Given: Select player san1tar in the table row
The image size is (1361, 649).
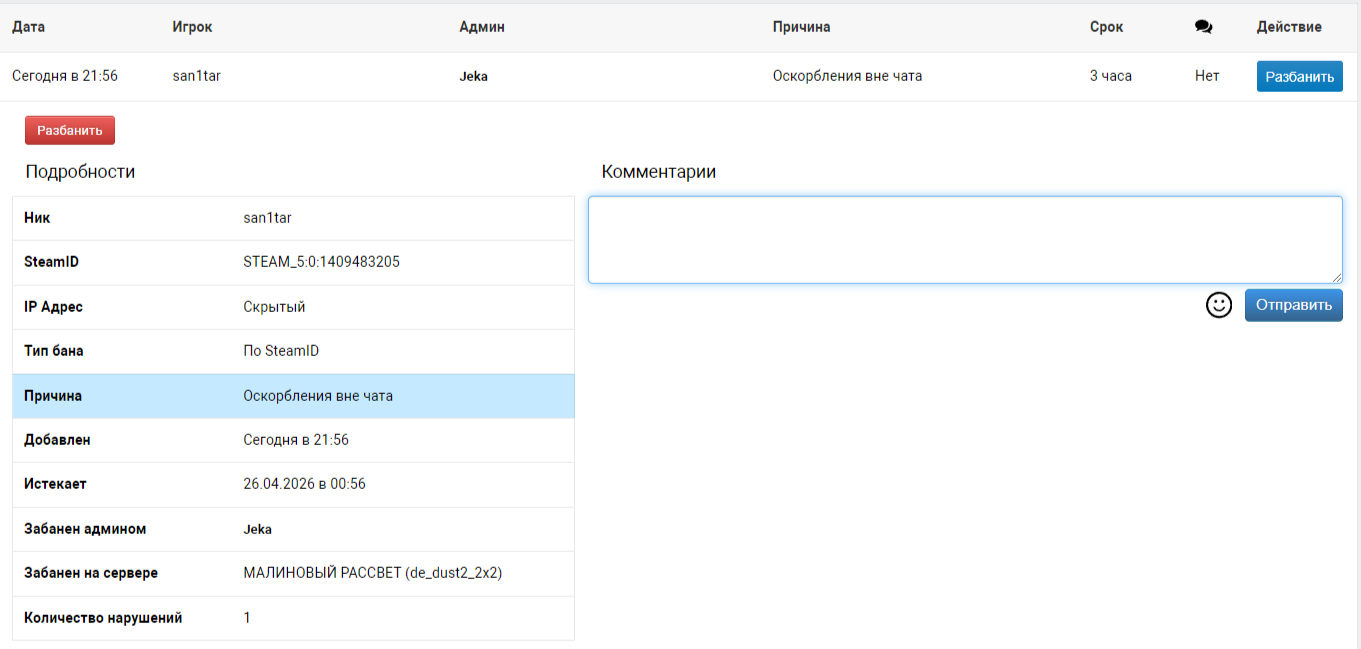Looking at the screenshot, I should point(196,75).
